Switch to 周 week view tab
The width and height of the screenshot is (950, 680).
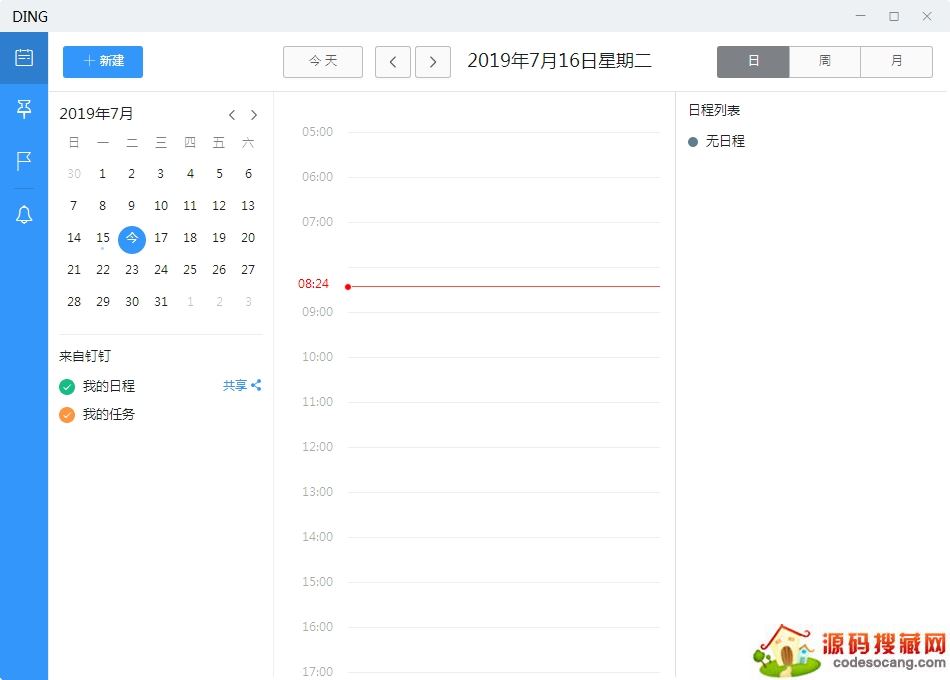point(824,61)
